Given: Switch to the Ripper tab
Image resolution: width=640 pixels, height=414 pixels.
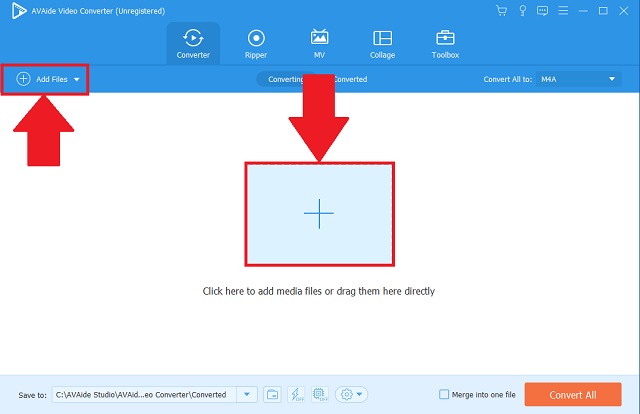Looking at the screenshot, I should pos(256,44).
